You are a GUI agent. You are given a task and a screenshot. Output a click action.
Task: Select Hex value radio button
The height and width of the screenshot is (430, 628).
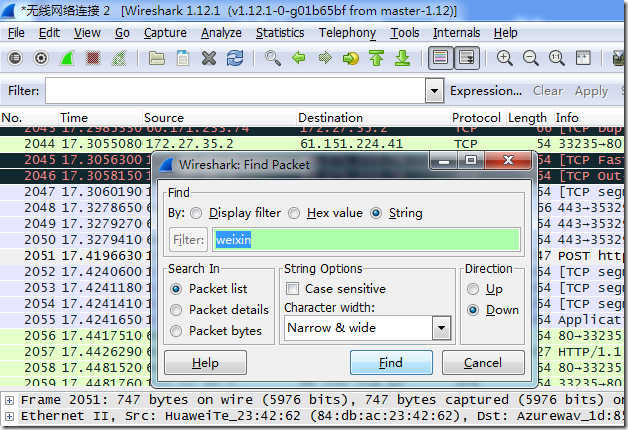pyautogui.click(x=294, y=213)
